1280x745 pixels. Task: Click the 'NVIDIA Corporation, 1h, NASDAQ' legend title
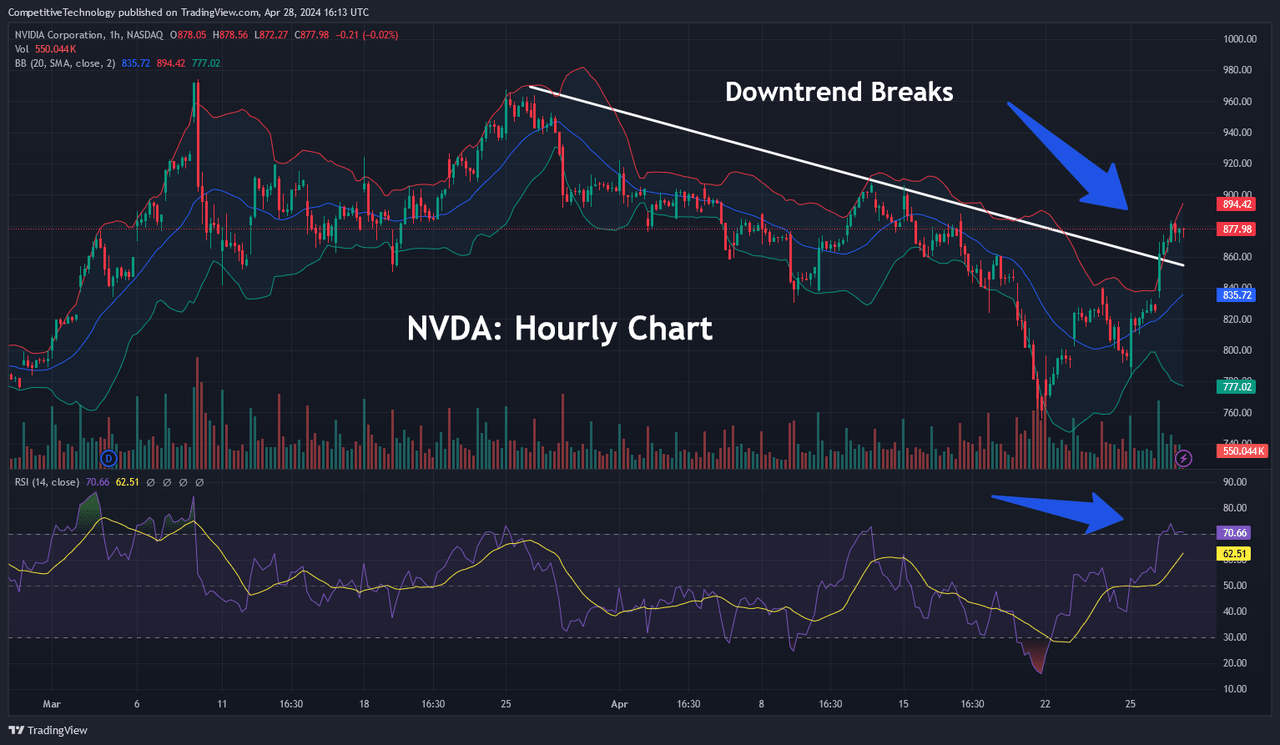point(89,34)
